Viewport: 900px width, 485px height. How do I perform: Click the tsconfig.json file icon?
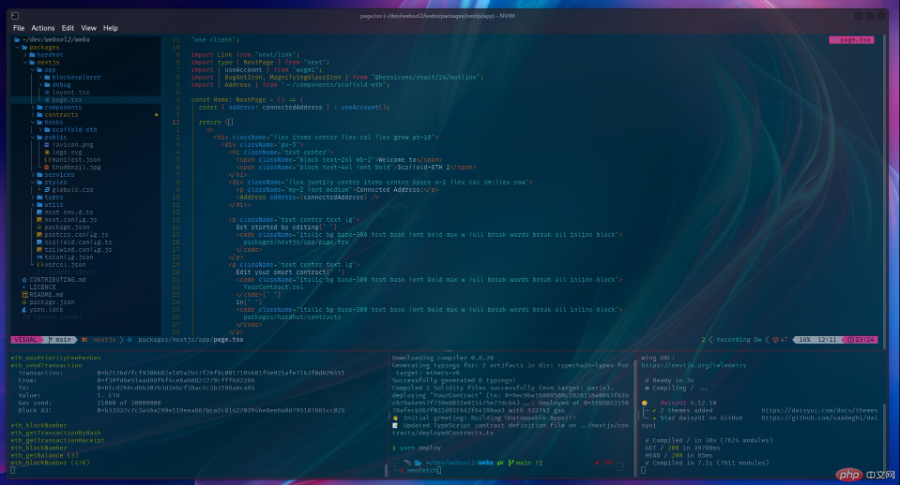pos(40,257)
